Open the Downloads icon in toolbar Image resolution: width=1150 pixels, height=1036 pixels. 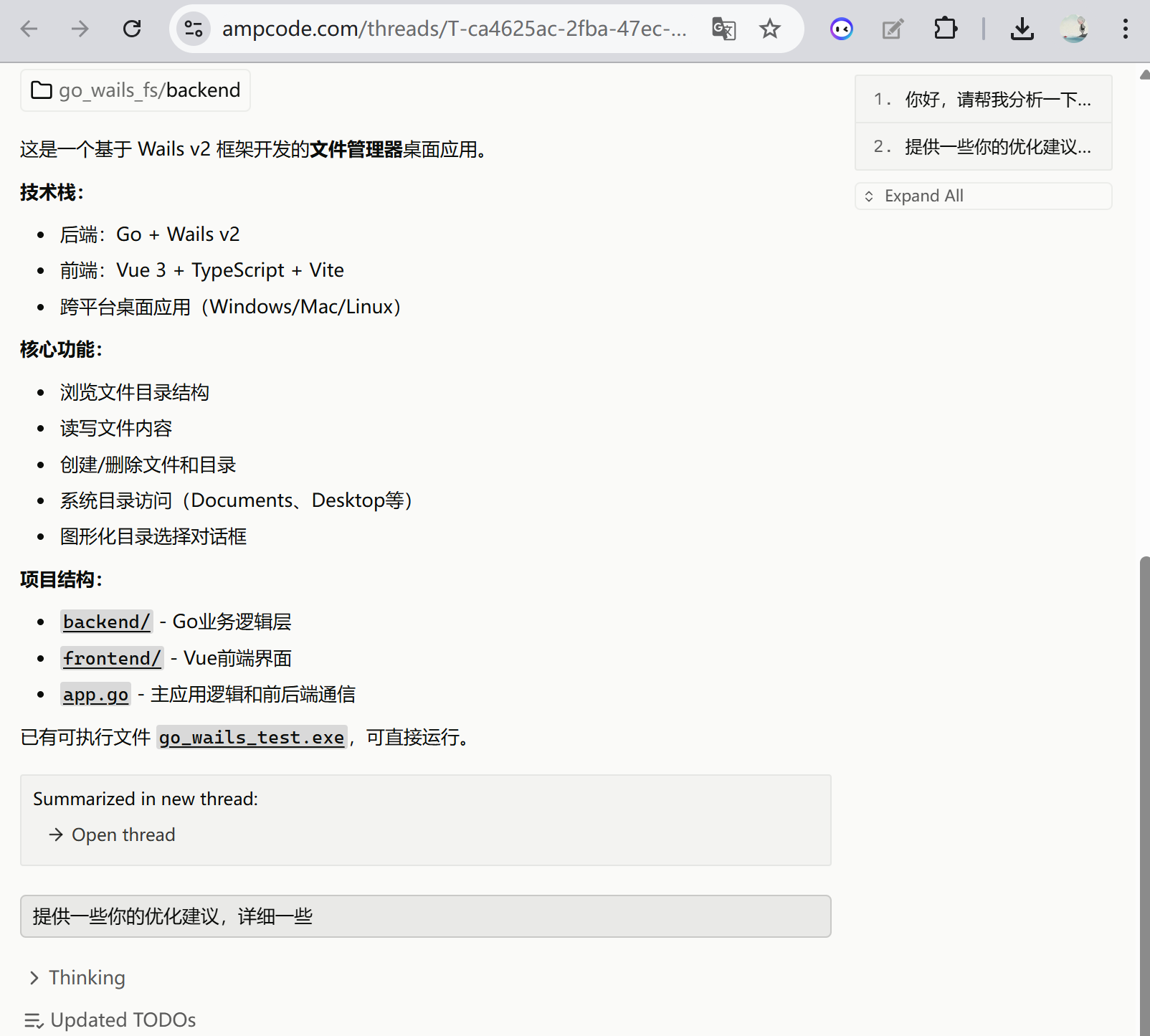pos(1022,29)
